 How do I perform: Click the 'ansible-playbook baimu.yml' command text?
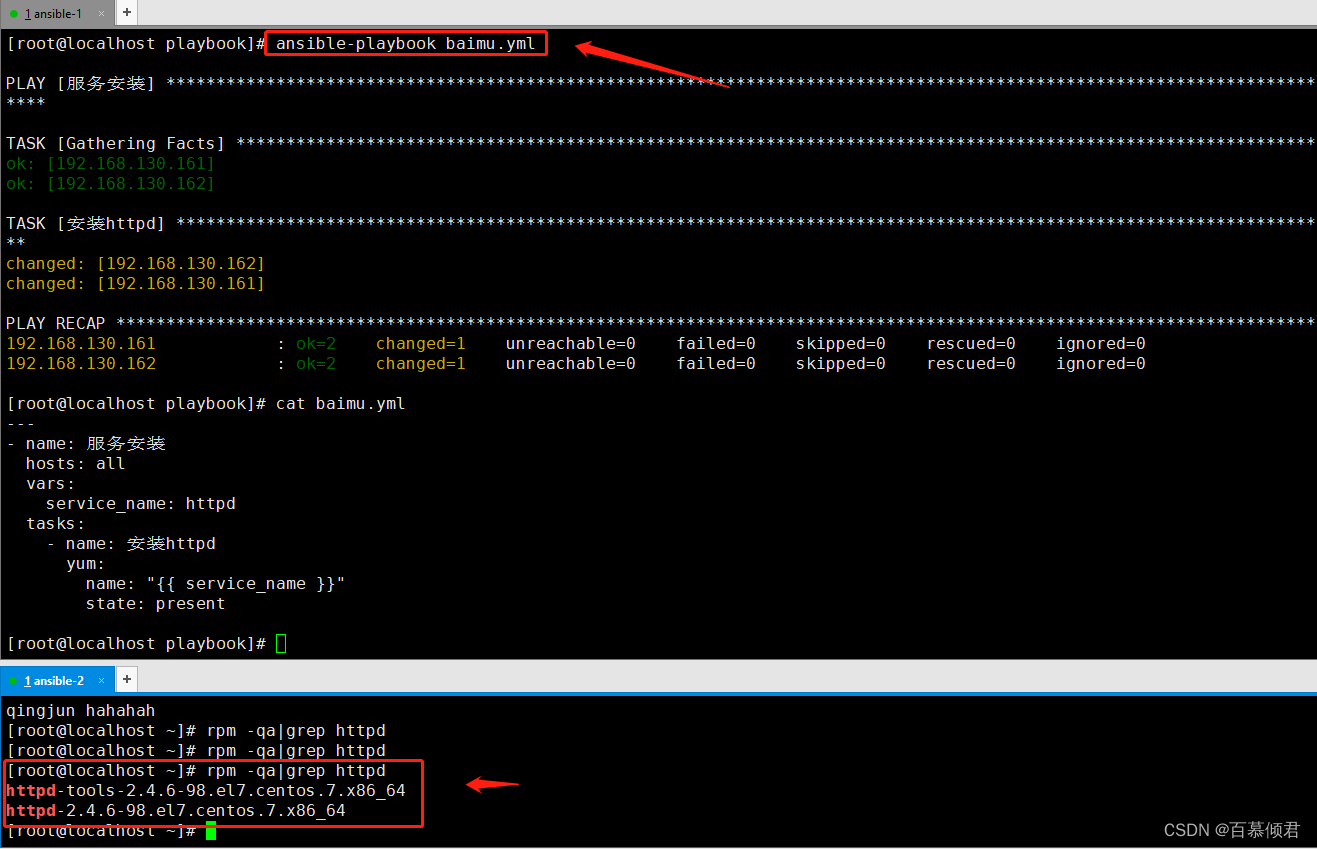[x=406, y=44]
